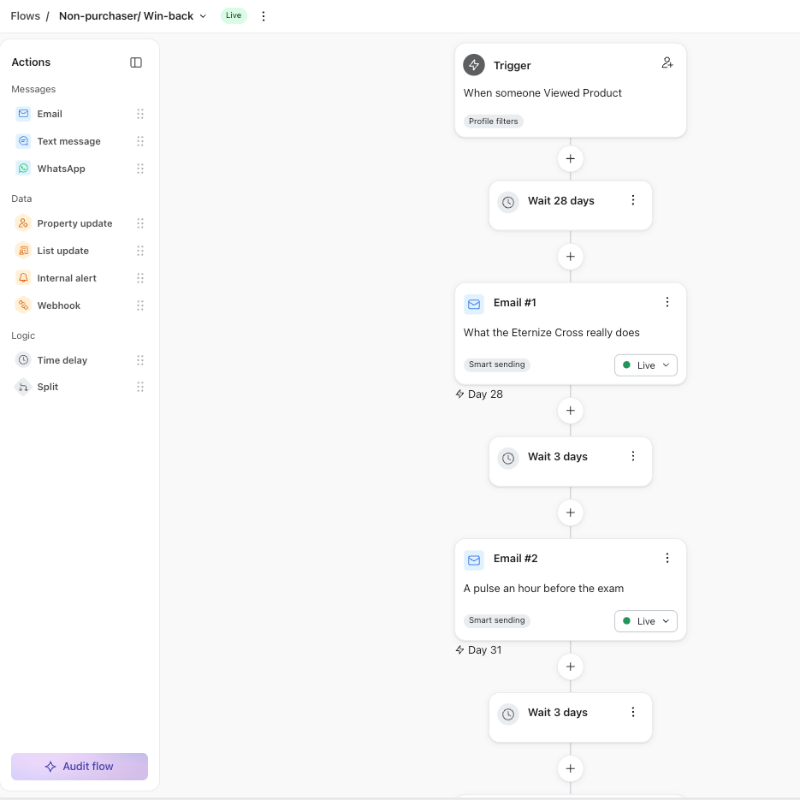Click the 'Email #1' card title

coord(515,303)
